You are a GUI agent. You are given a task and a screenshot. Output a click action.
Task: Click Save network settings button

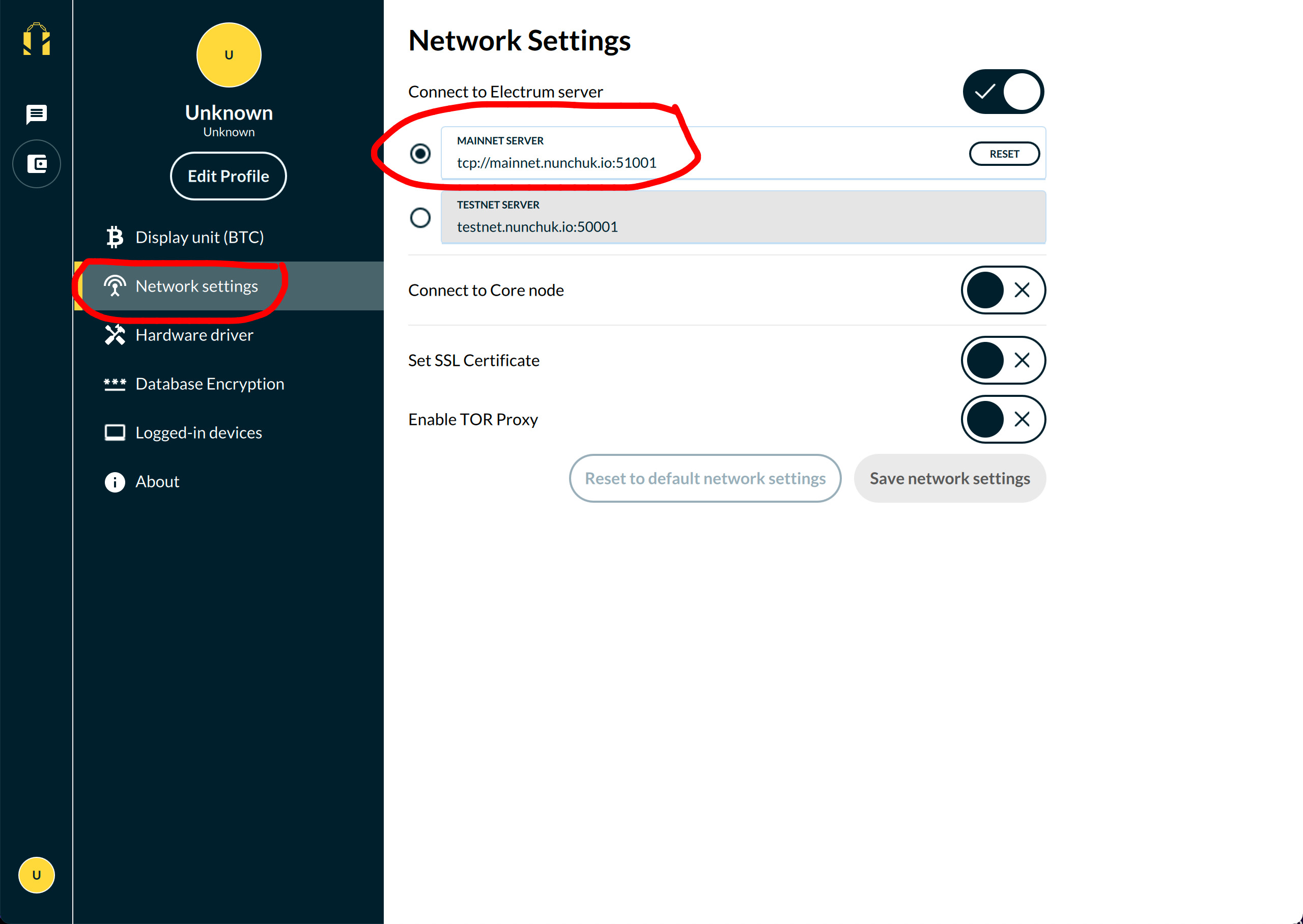[x=950, y=478]
